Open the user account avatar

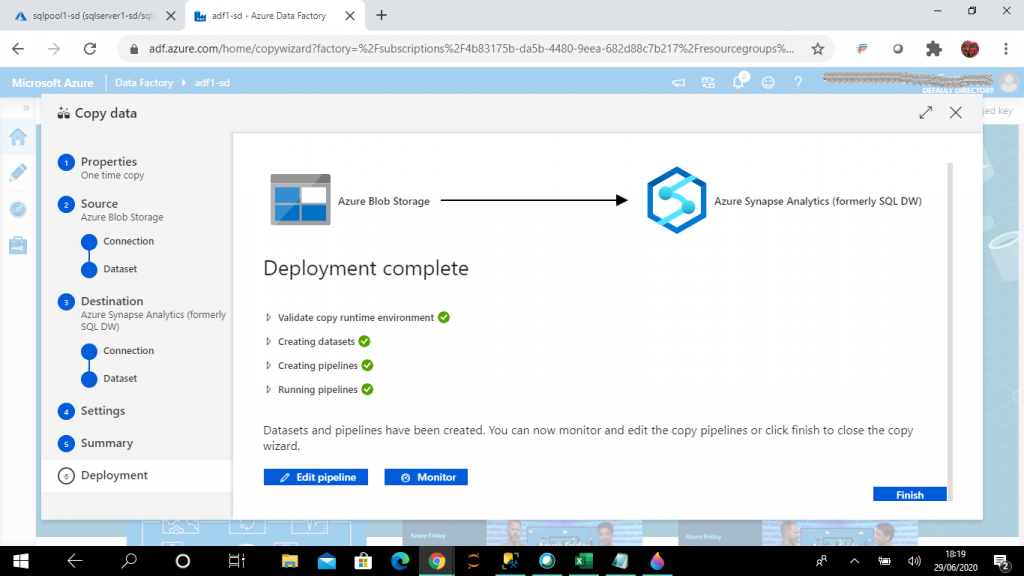1008,82
